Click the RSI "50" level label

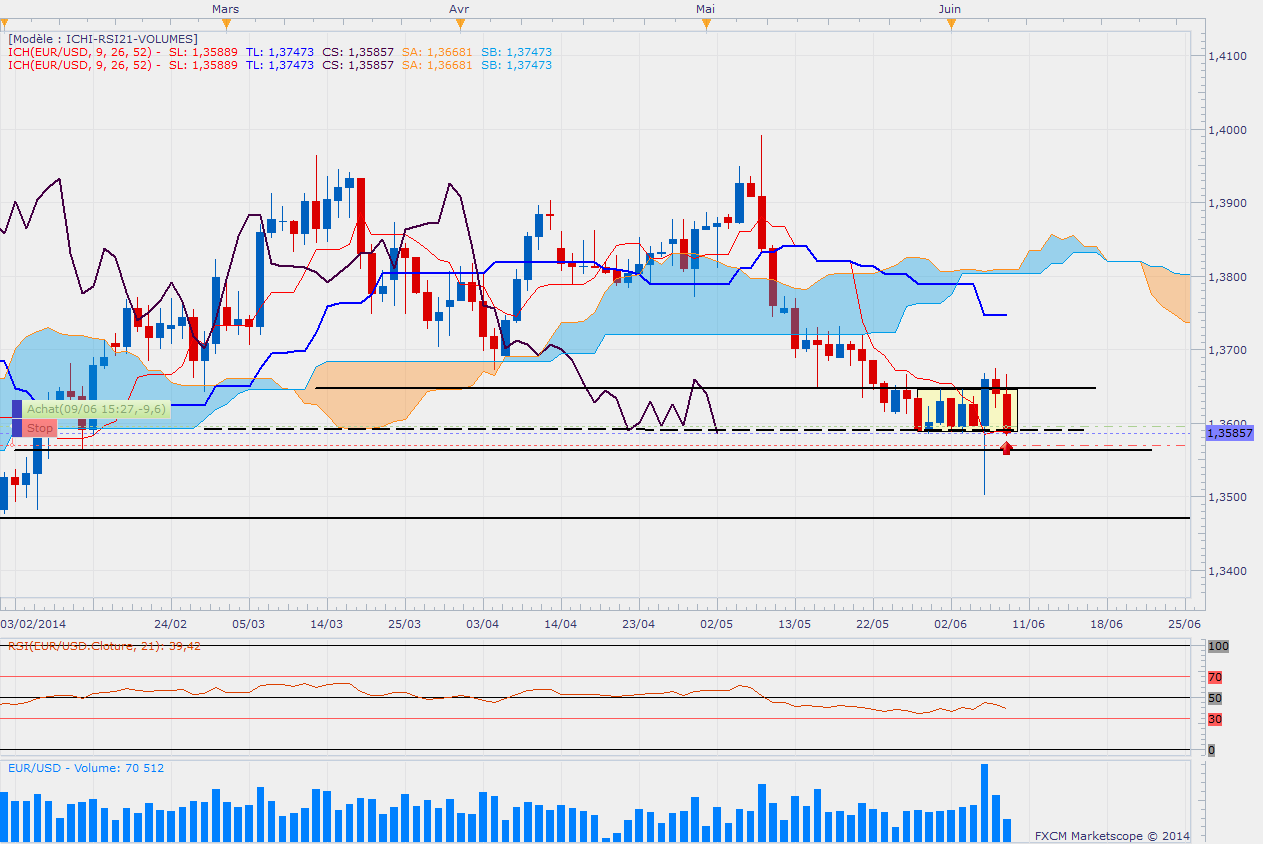click(x=1215, y=698)
